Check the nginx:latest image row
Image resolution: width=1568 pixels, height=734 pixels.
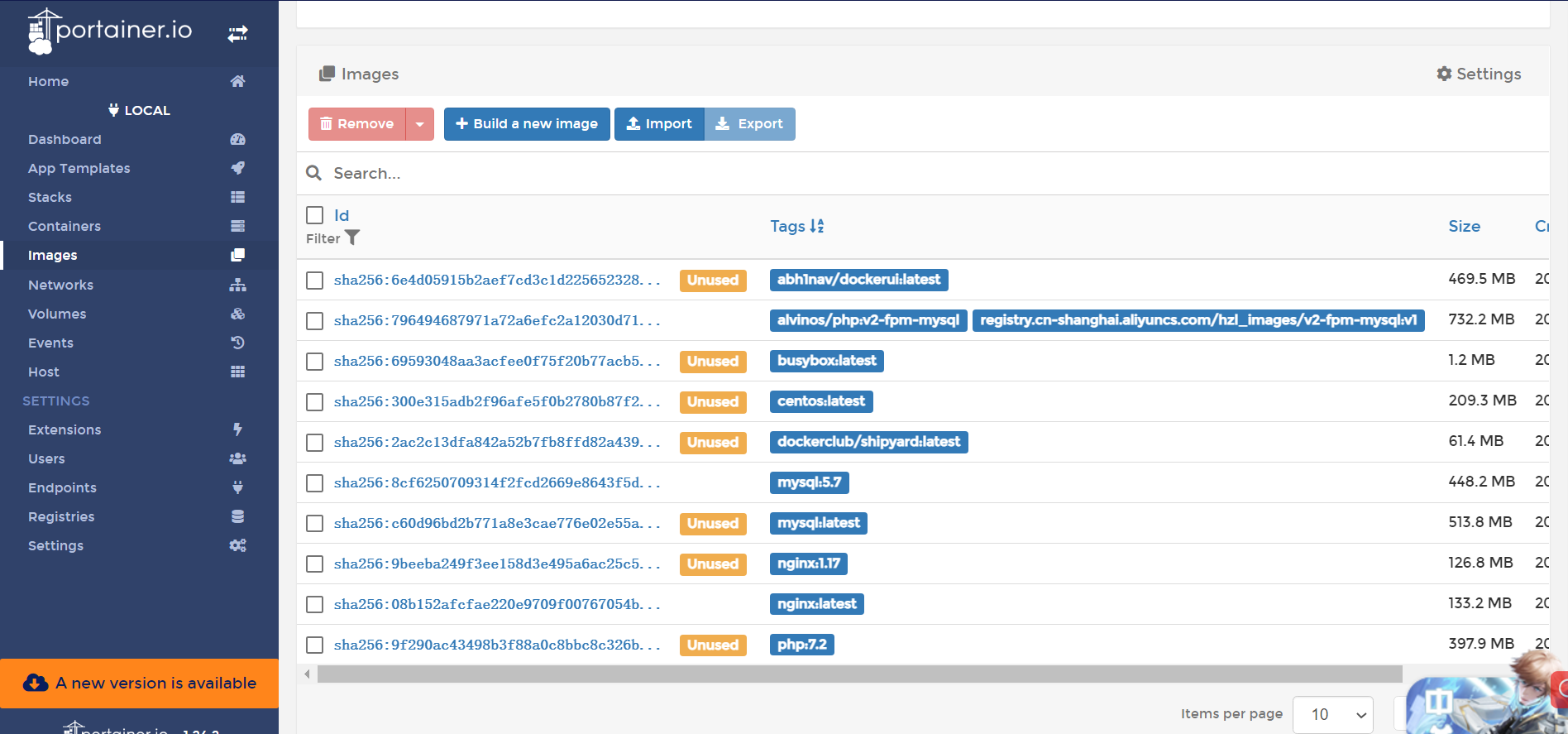(x=314, y=605)
